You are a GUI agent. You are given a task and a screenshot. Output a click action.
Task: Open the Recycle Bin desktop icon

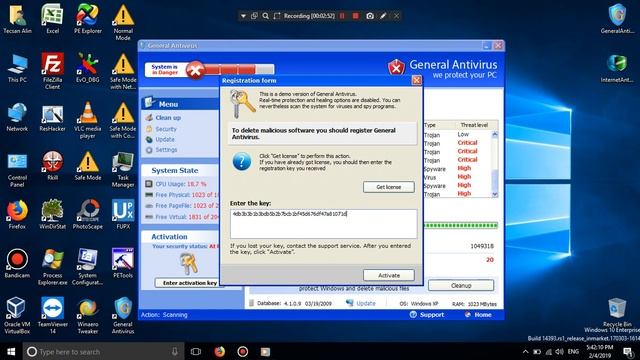tap(617, 313)
